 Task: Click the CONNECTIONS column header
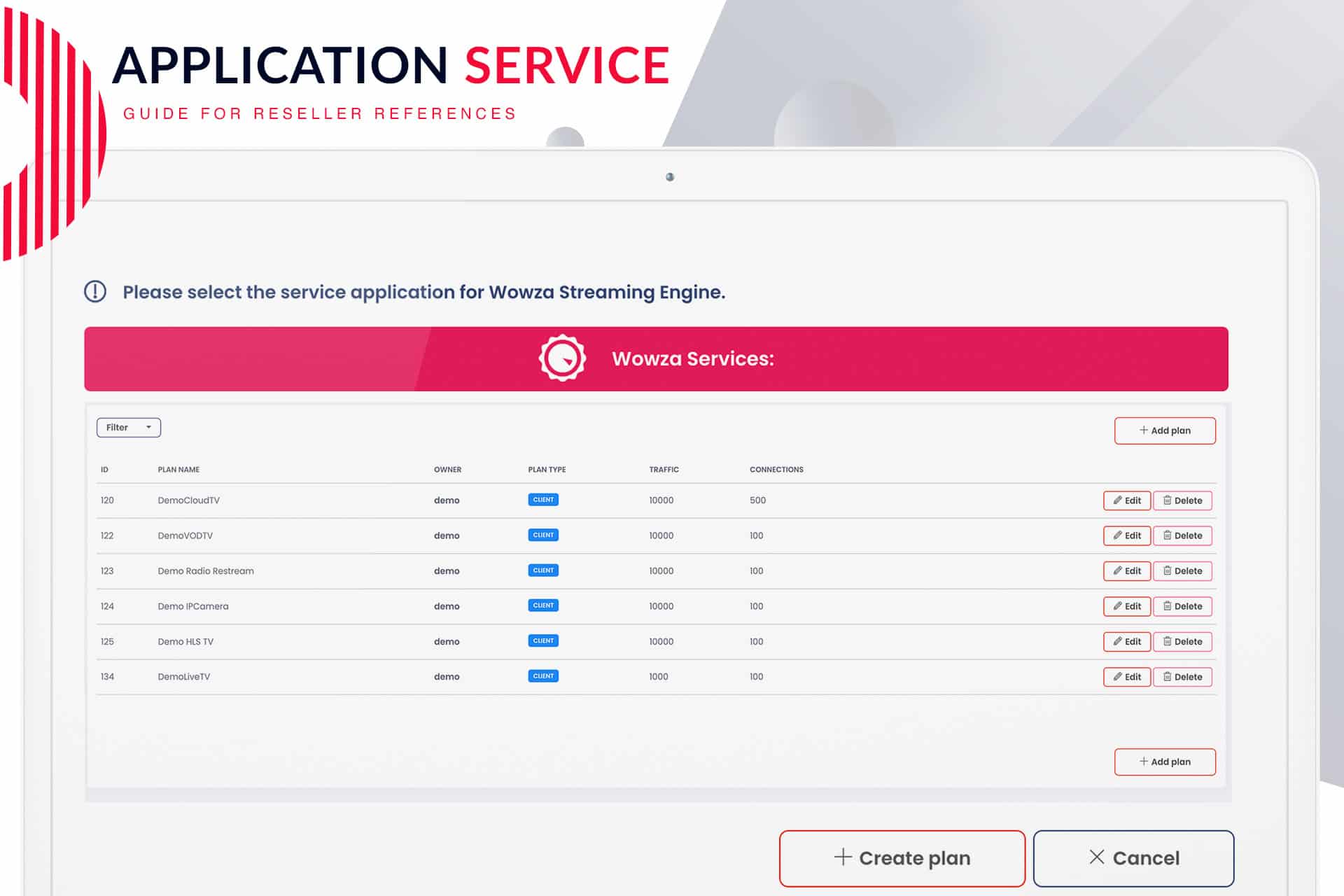tap(776, 470)
